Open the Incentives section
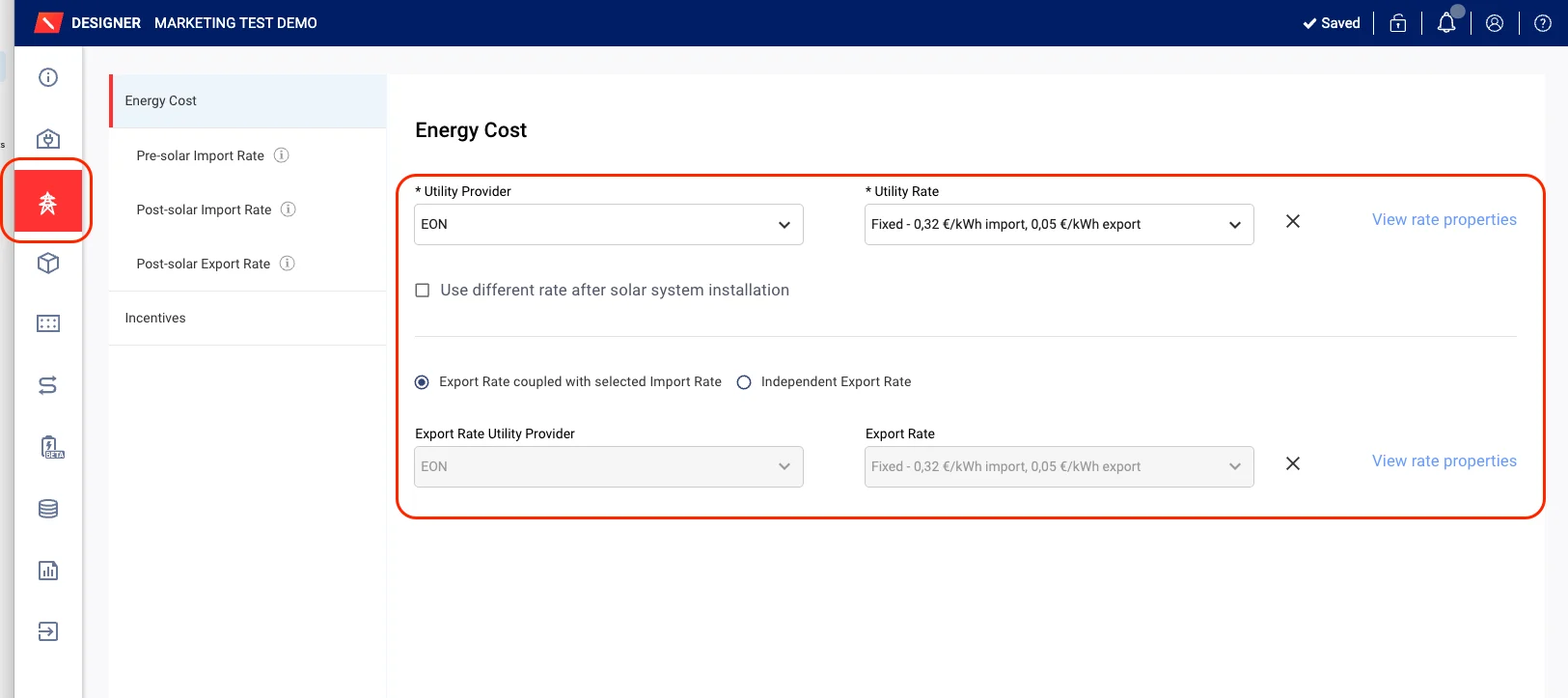Image resolution: width=1568 pixels, height=698 pixels. coord(248,319)
